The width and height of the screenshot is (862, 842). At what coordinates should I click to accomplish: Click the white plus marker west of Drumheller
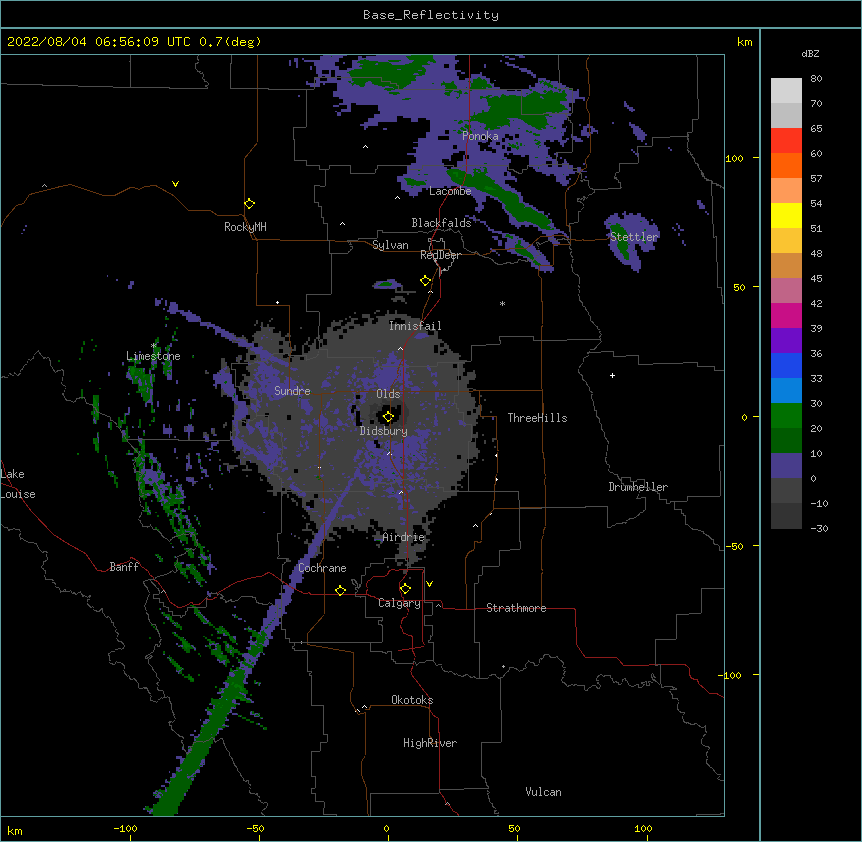tap(612, 375)
